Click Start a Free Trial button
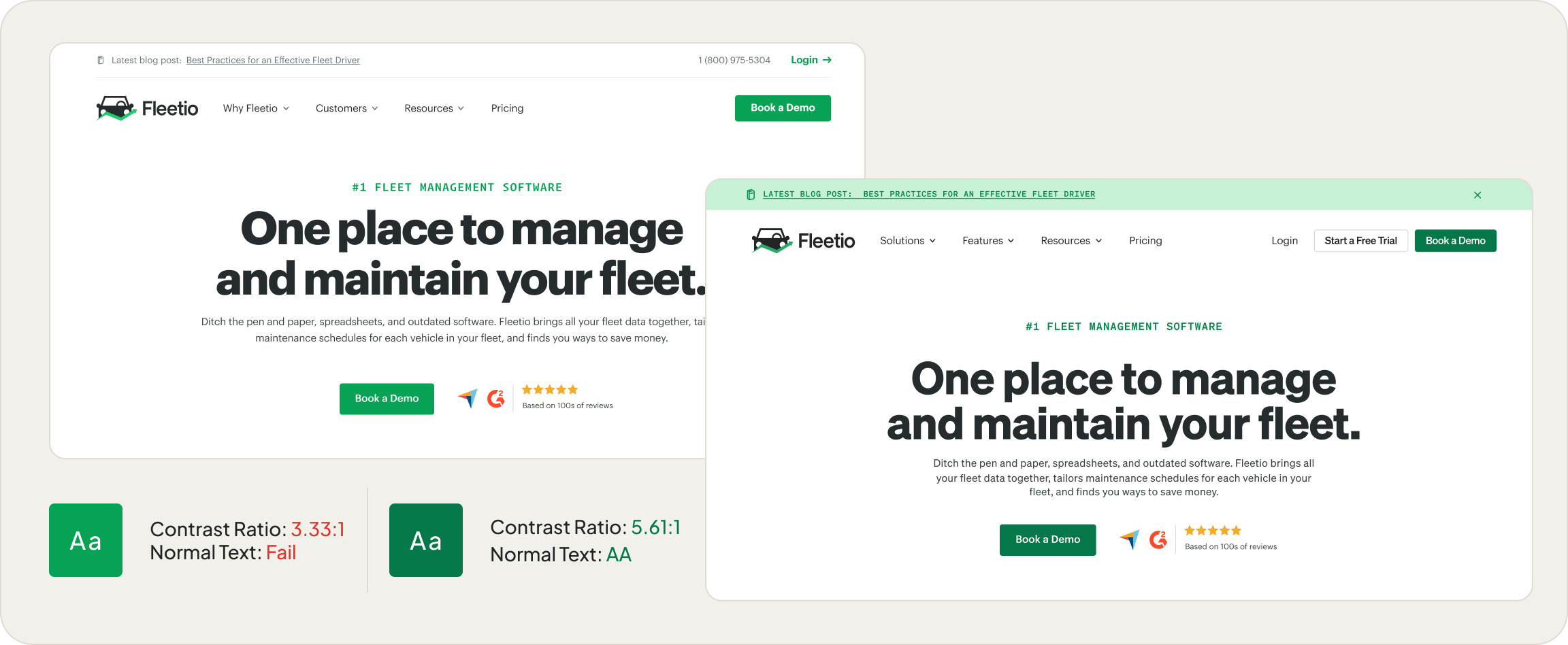 click(x=1360, y=241)
